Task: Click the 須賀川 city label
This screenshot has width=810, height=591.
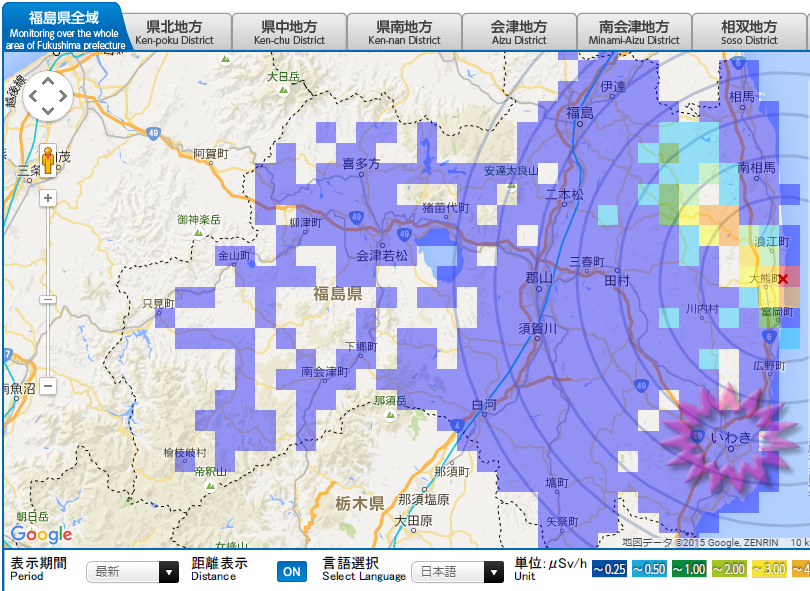Action: tap(538, 328)
